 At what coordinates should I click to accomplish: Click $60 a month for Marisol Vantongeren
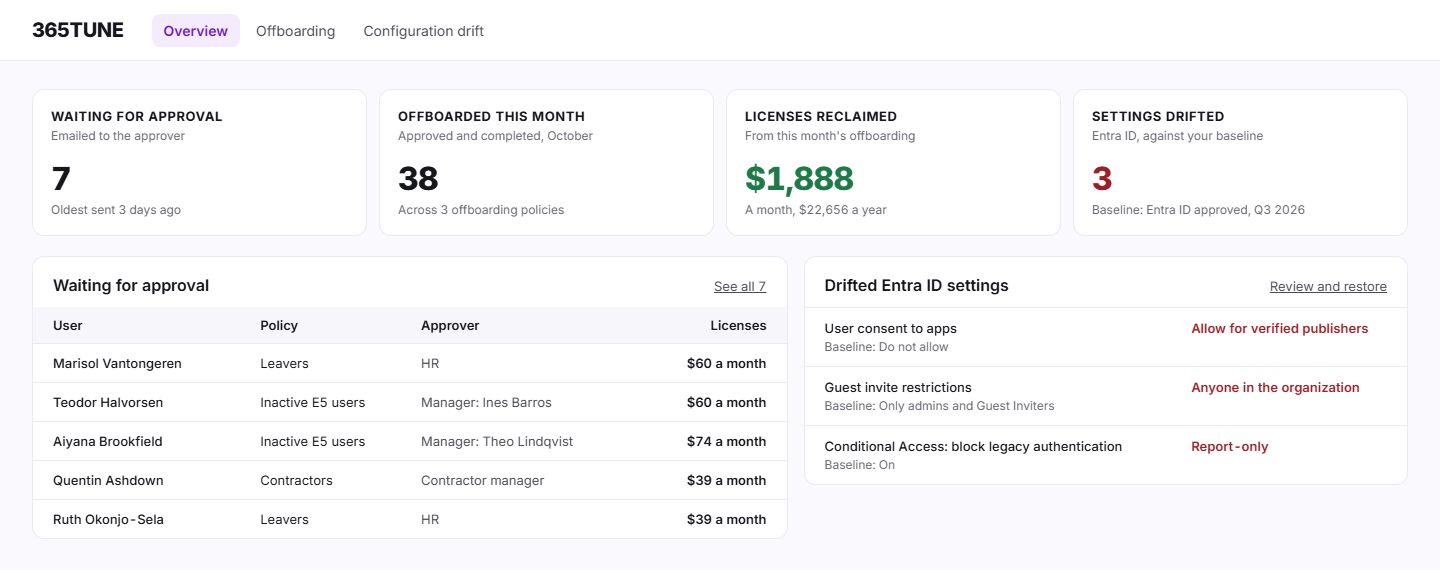(726, 364)
